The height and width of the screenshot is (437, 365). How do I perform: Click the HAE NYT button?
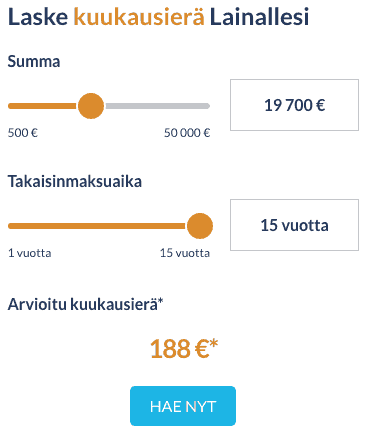point(183,406)
